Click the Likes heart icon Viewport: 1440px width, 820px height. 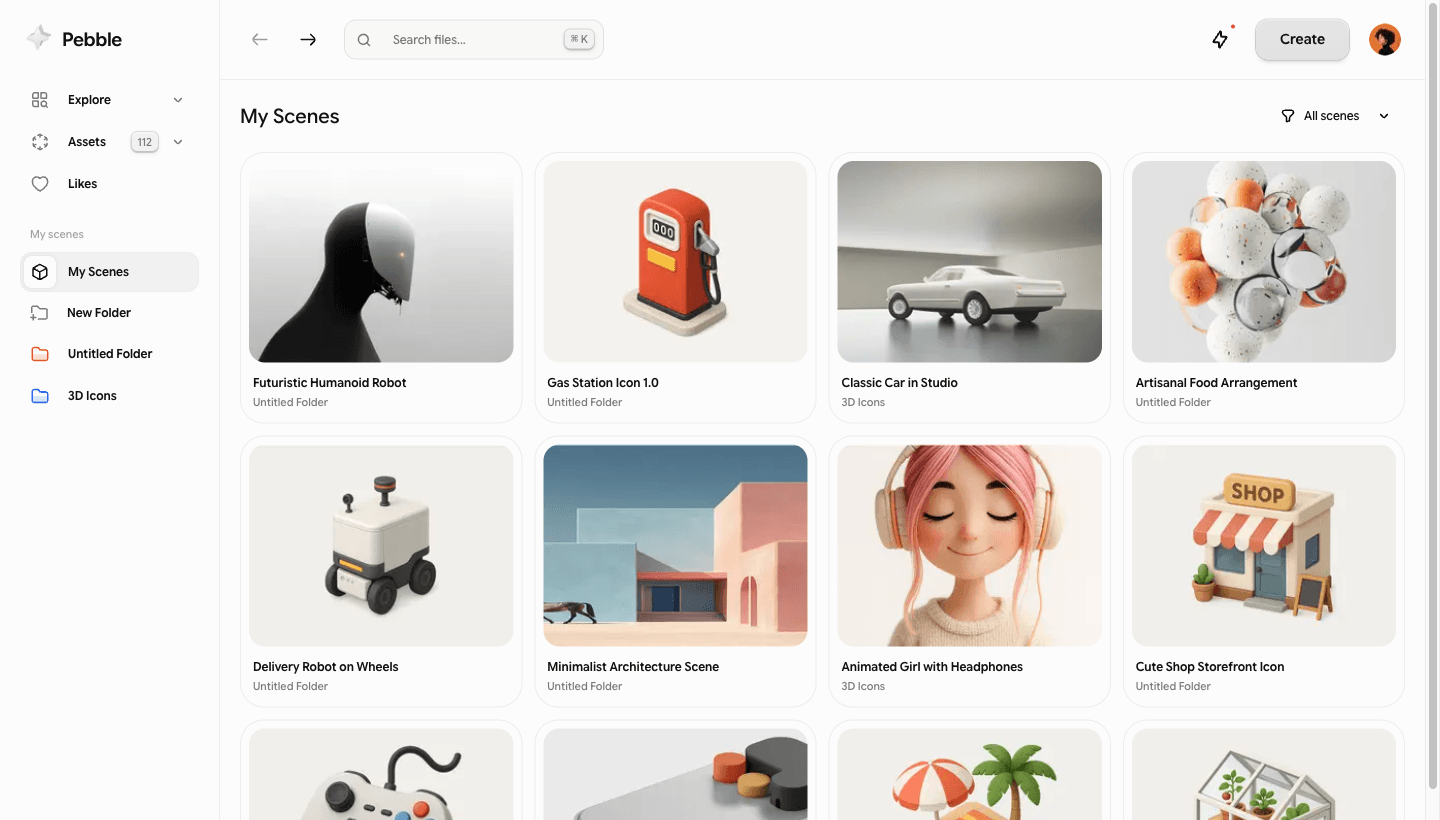[x=40, y=184]
